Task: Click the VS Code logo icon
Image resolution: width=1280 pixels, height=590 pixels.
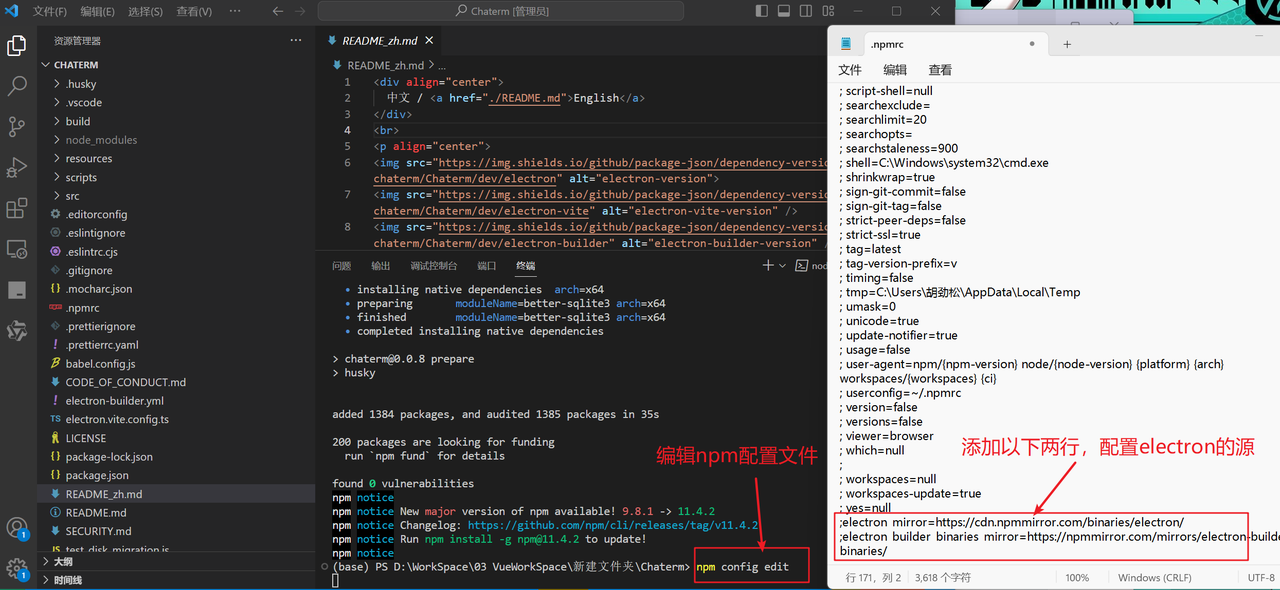Action: click(12, 11)
